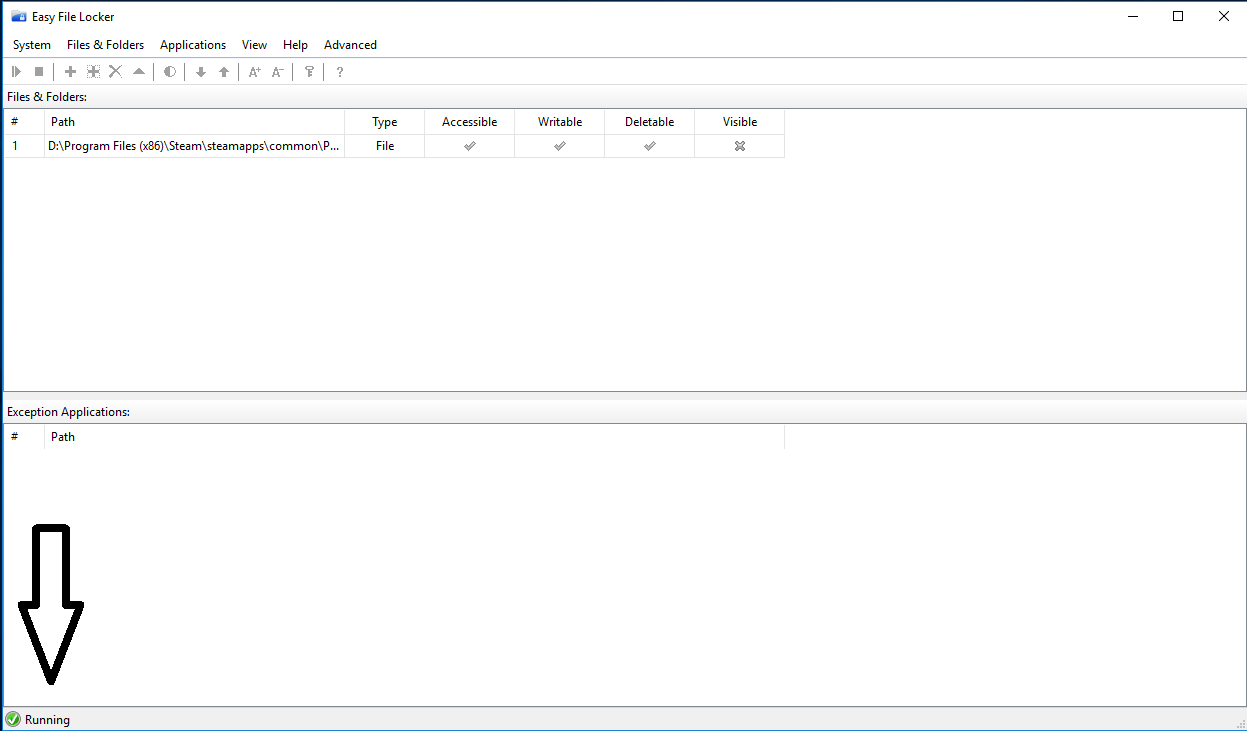Click the Writable column header

[x=560, y=122]
